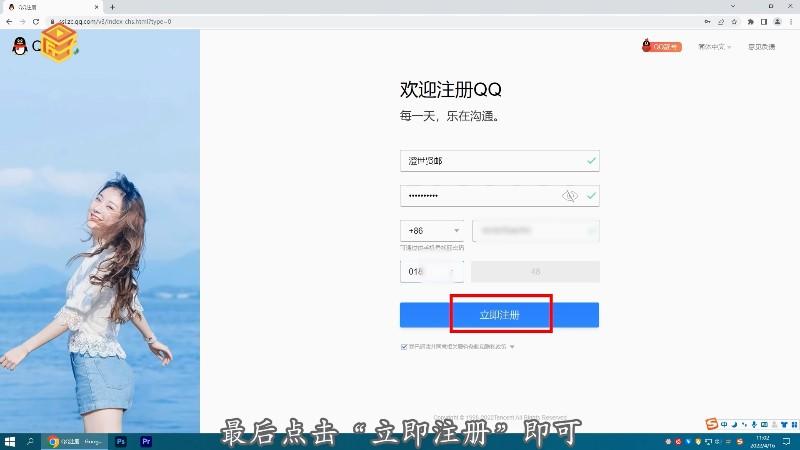800x450 pixels.
Task: Click the blue 立即注册 button
Action: coord(499,315)
